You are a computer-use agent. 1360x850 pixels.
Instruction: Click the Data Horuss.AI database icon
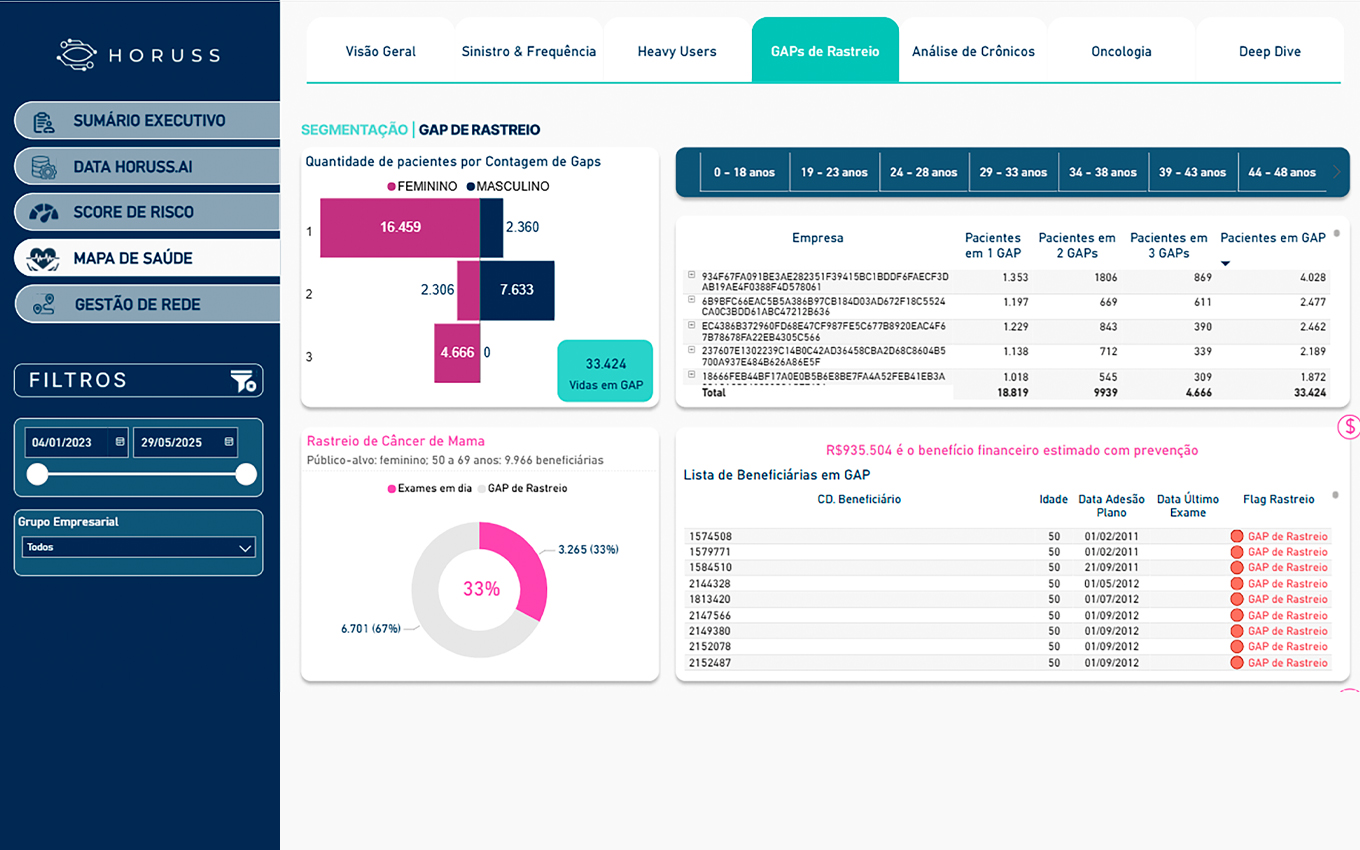[x=44, y=167]
